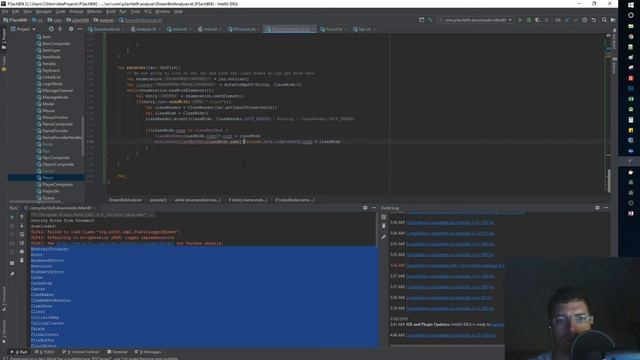Select the Player class in the Project tree
This screenshot has width=640, height=360.
(x=48, y=178)
